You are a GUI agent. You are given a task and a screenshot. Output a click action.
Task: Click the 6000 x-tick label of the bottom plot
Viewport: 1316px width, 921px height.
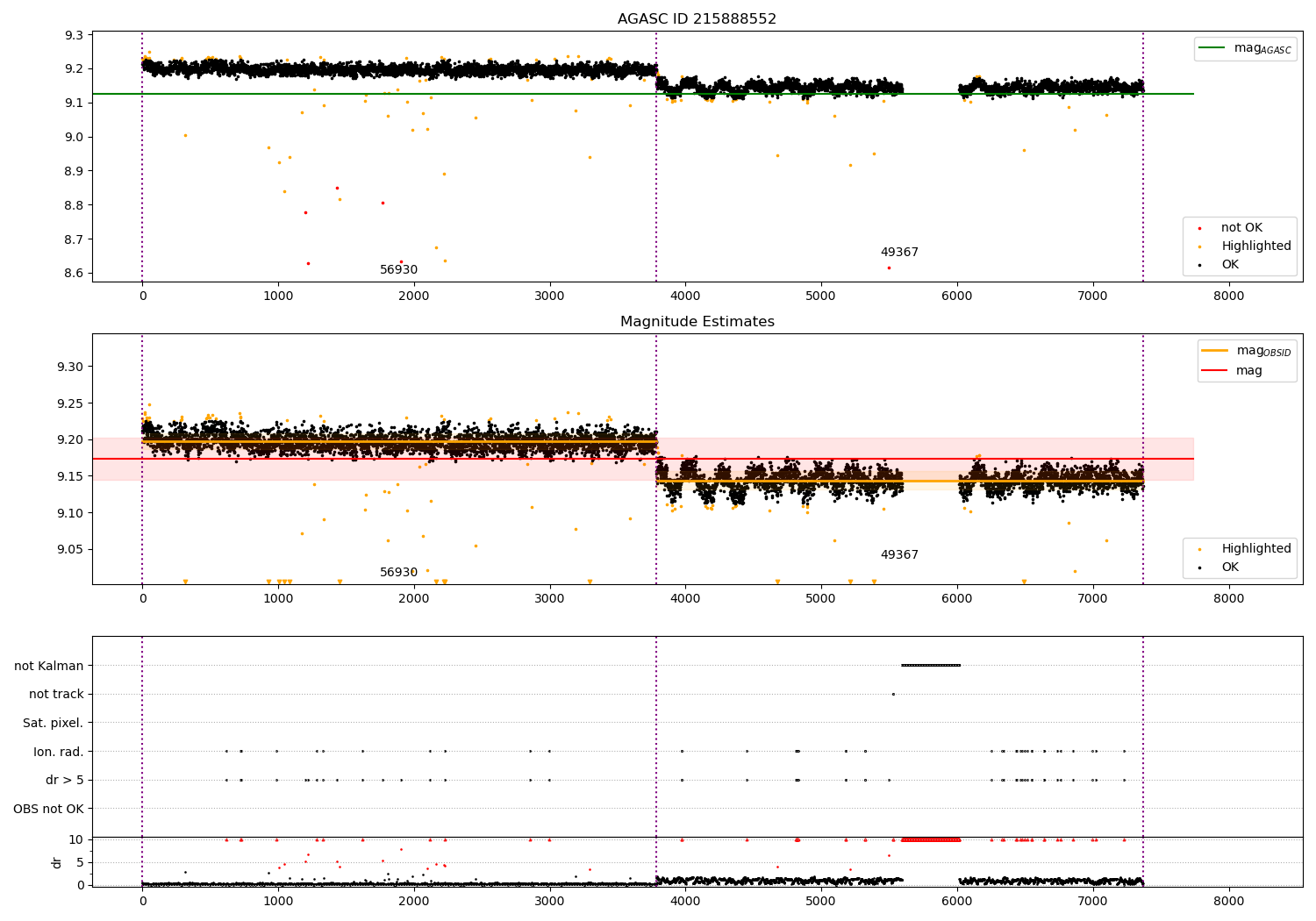(957, 902)
